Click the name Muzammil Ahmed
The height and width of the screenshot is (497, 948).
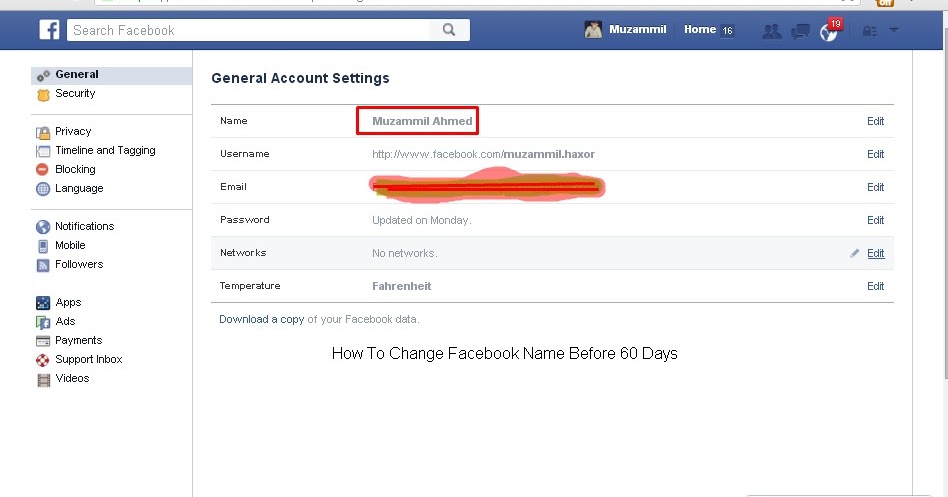[422, 121]
